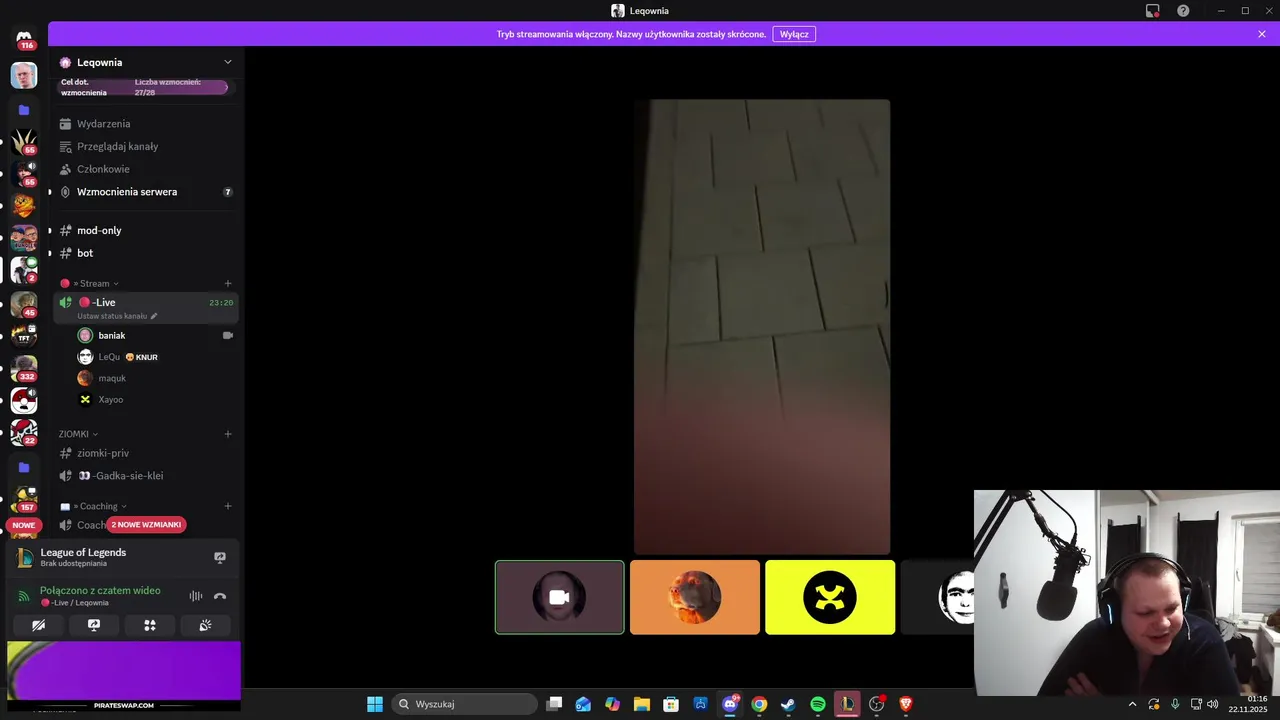The height and width of the screenshot is (720, 1280).
Task: Open noise suppression waveform settings
Action: tap(196, 596)
